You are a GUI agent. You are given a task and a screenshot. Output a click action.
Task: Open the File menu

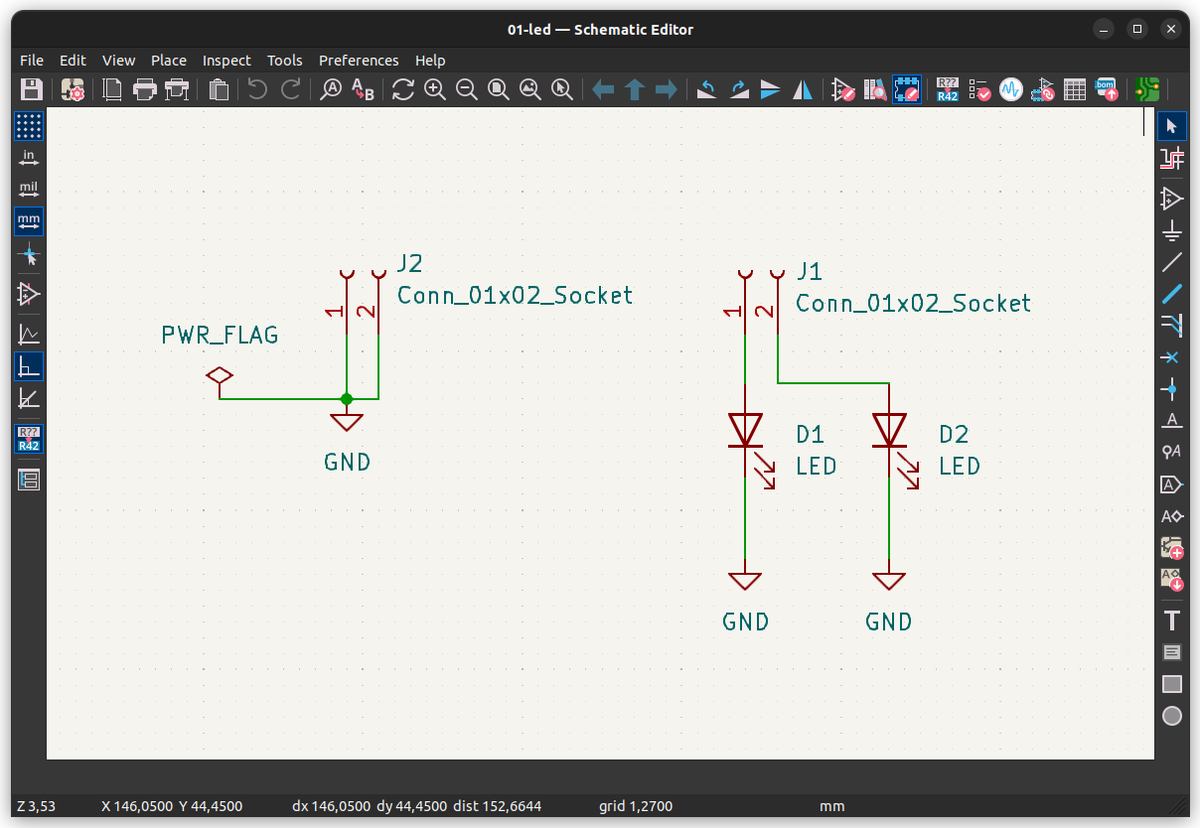click(31, 60)
